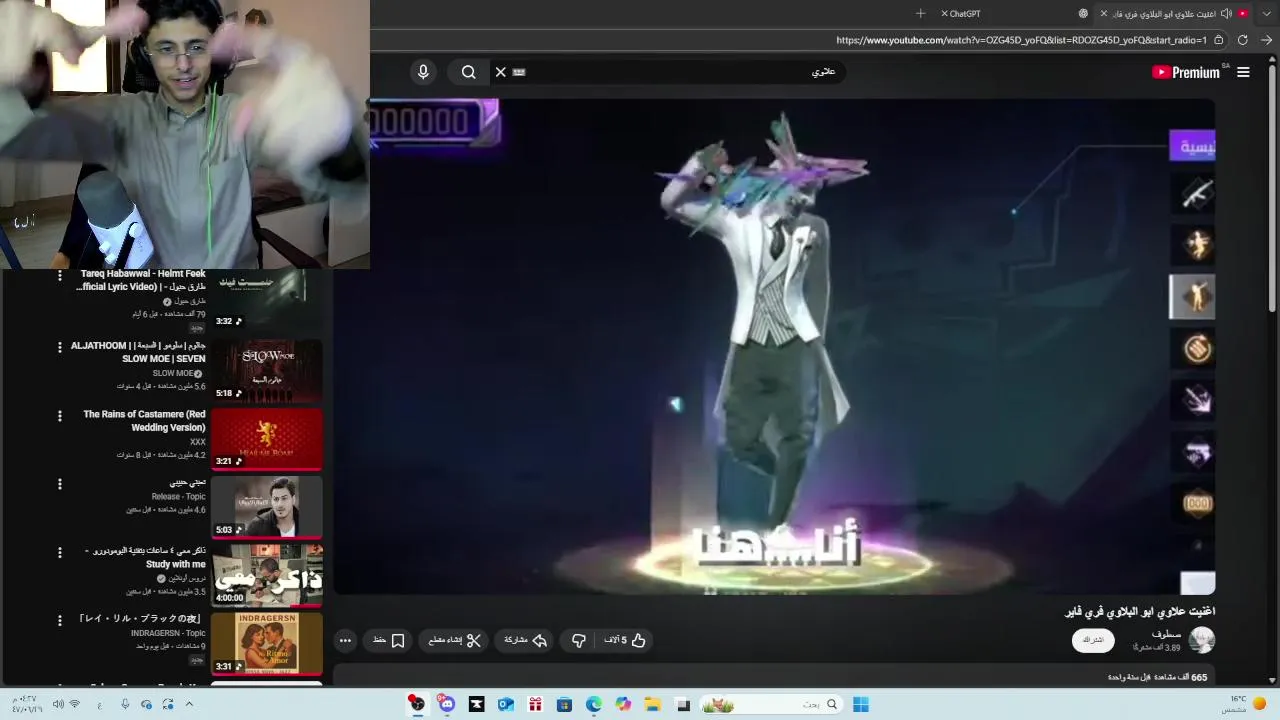Open the weather widget showing 16°C
This screenshot has width=1280, height=720.
pos(1244,704)
